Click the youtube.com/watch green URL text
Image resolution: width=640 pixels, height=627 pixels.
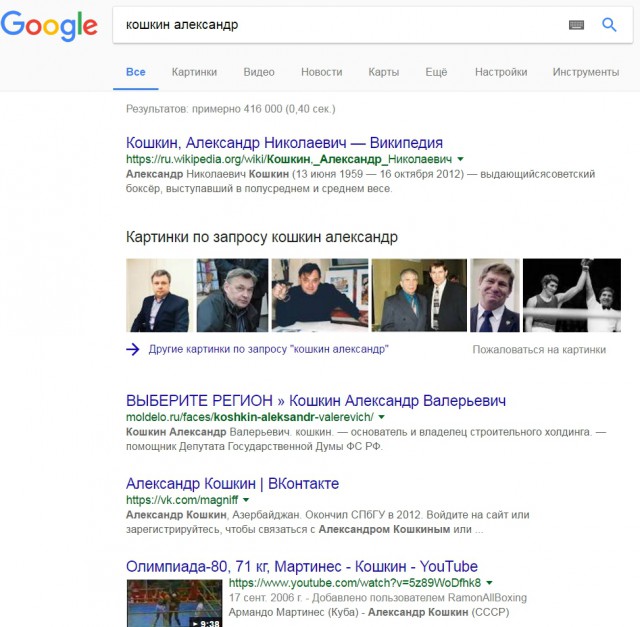355,583
